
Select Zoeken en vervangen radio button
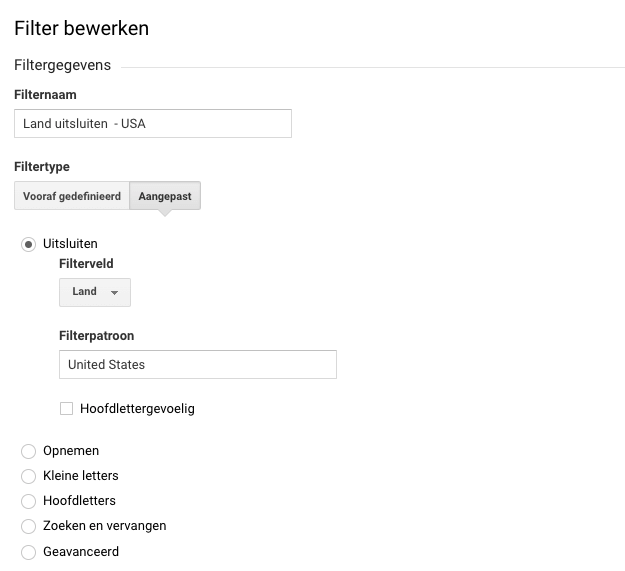(28, 526)
